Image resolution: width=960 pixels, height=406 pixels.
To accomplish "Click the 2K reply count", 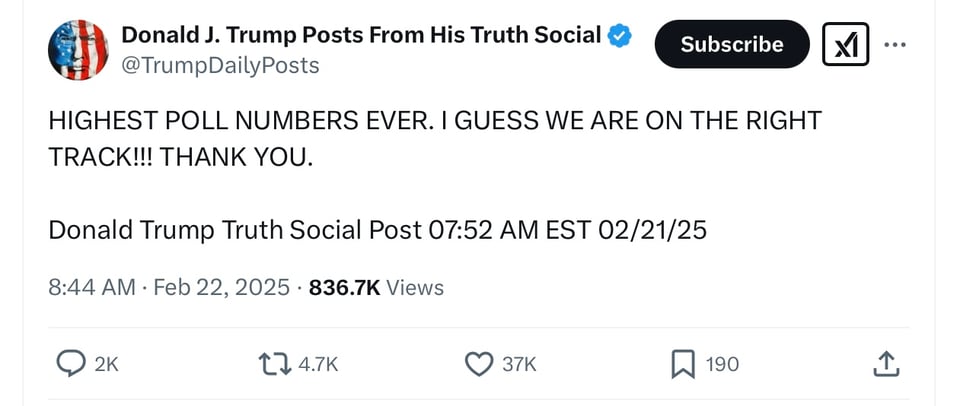I will pyautogui.click(x=106, y=365).
